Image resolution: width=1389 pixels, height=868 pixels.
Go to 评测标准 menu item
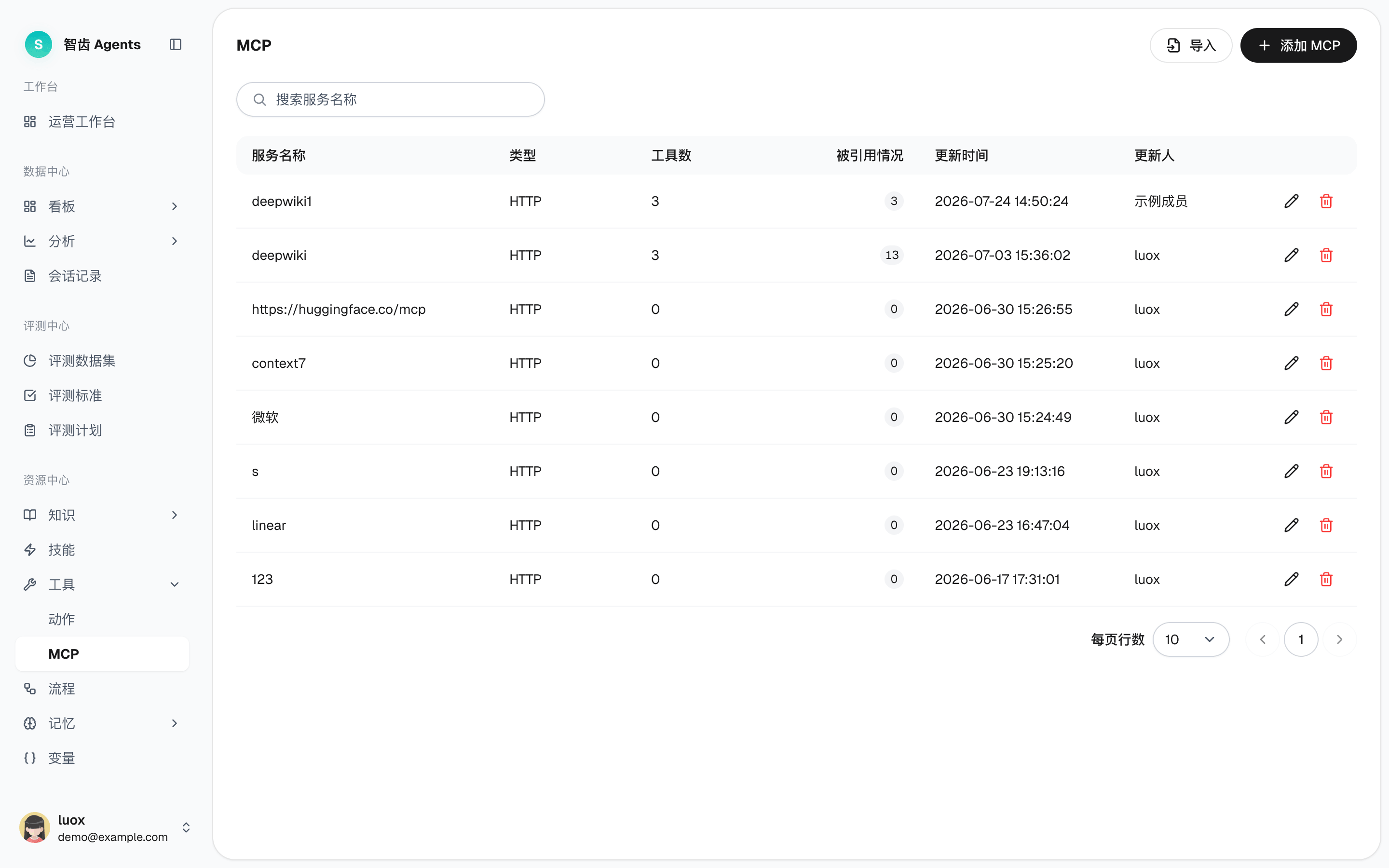tap(102, 395)
